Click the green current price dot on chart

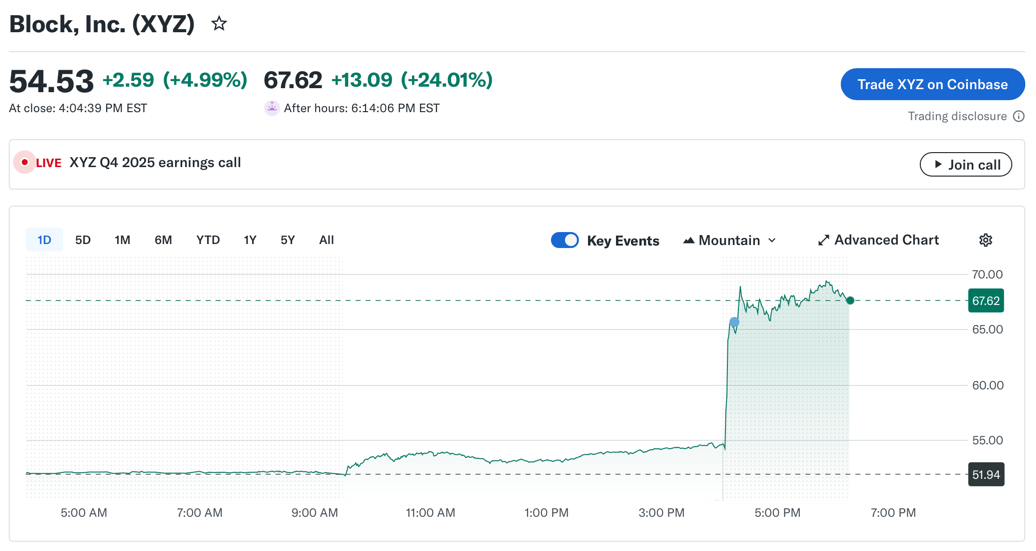tap(850, 300)
